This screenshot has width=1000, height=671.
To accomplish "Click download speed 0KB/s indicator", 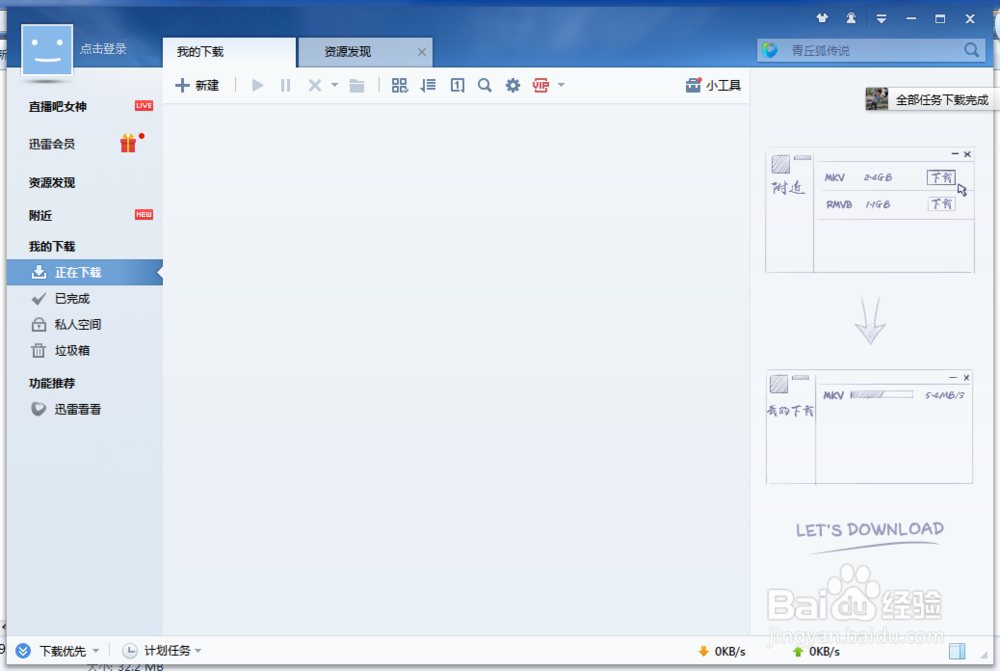I will click(722, 651).
